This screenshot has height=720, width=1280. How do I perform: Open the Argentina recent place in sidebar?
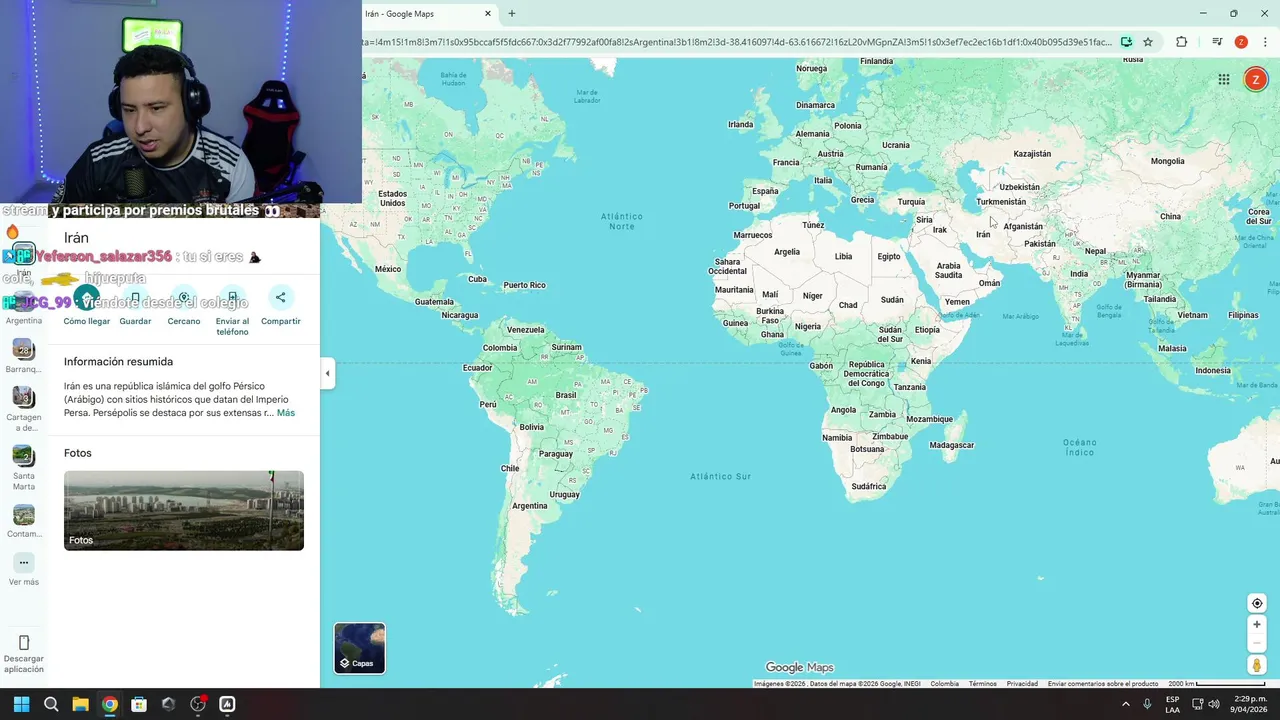24,306
